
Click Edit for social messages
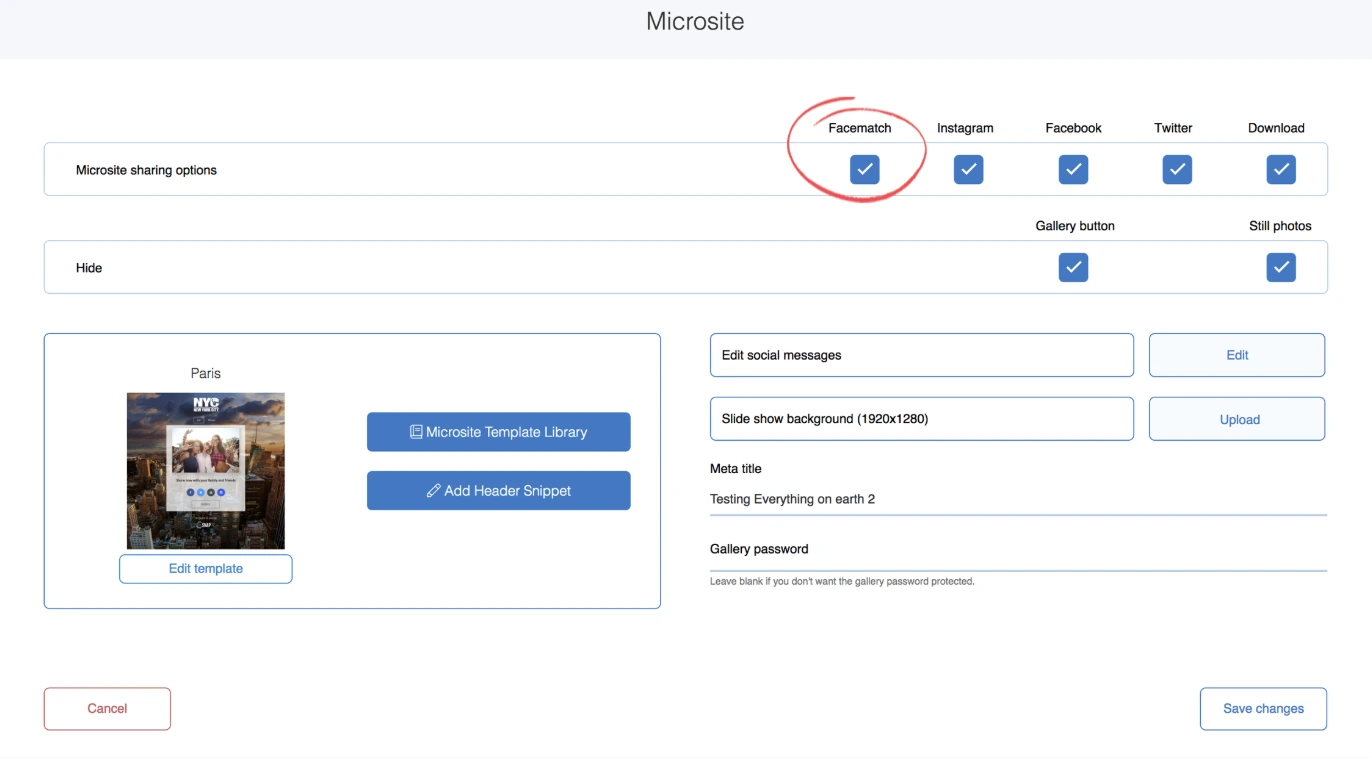pyautogui.click(x=1237, y=355)
